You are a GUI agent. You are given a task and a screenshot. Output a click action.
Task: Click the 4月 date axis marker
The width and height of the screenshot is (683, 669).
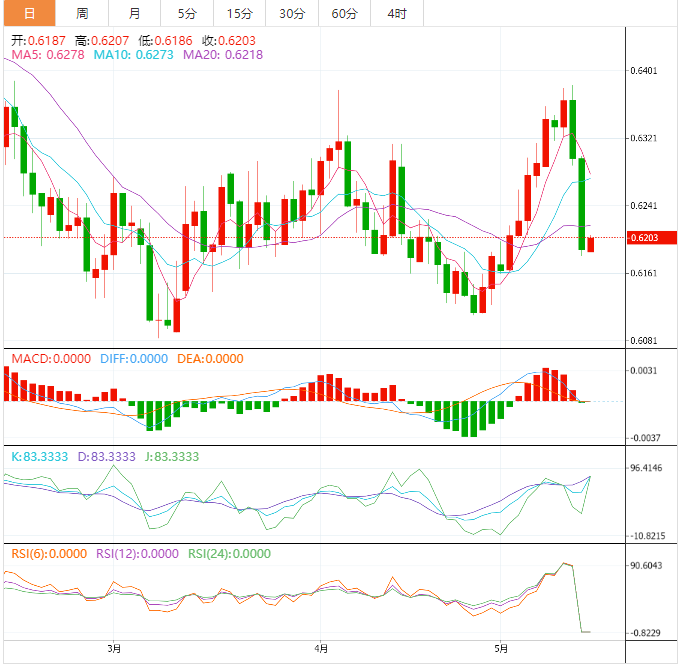coord(321,649)
